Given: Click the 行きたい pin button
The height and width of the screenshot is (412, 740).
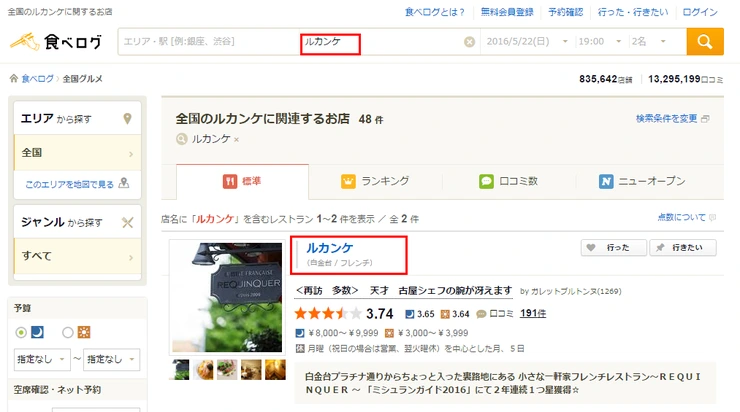Looking at the screenshot, I should click(683, 247).
